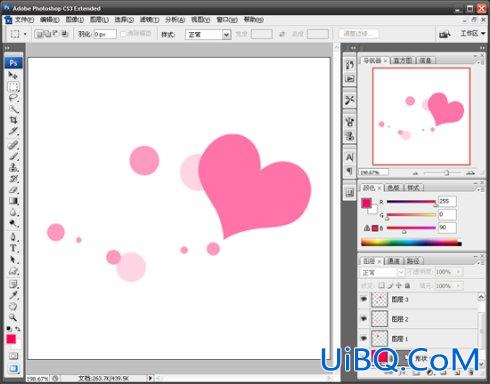This screenshot has height=384, width=490.
Task: Select the Eraser tool
Action: click(13, 190)
